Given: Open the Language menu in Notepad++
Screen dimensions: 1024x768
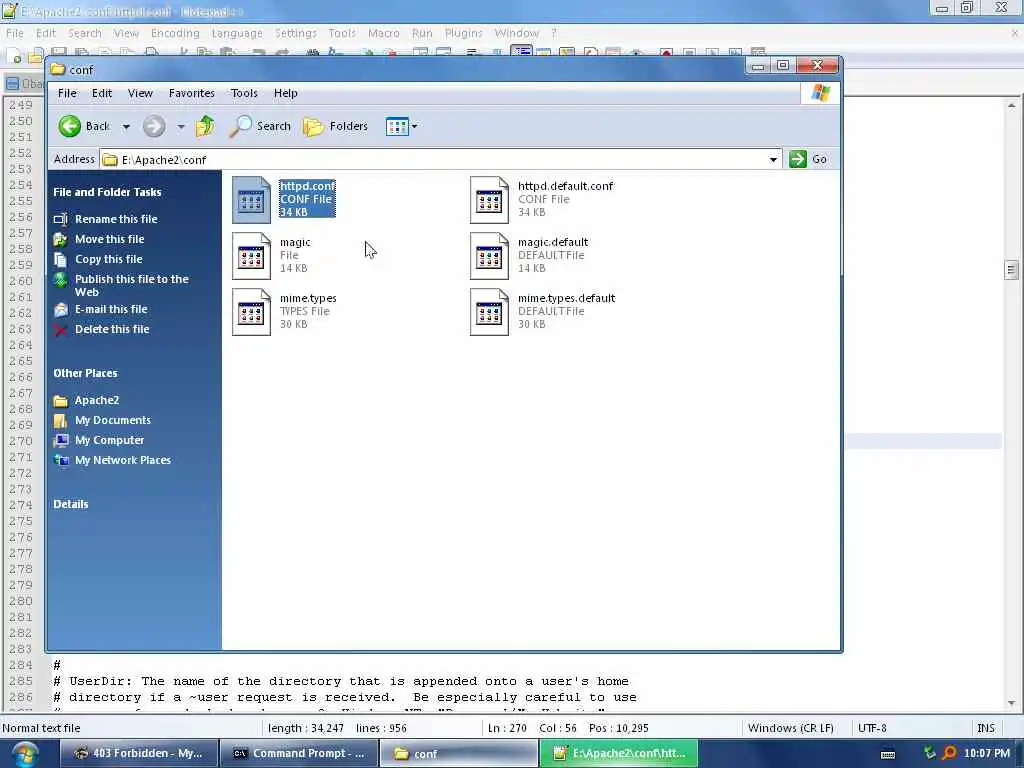Looking at the screenshot, I should point(237,33).
